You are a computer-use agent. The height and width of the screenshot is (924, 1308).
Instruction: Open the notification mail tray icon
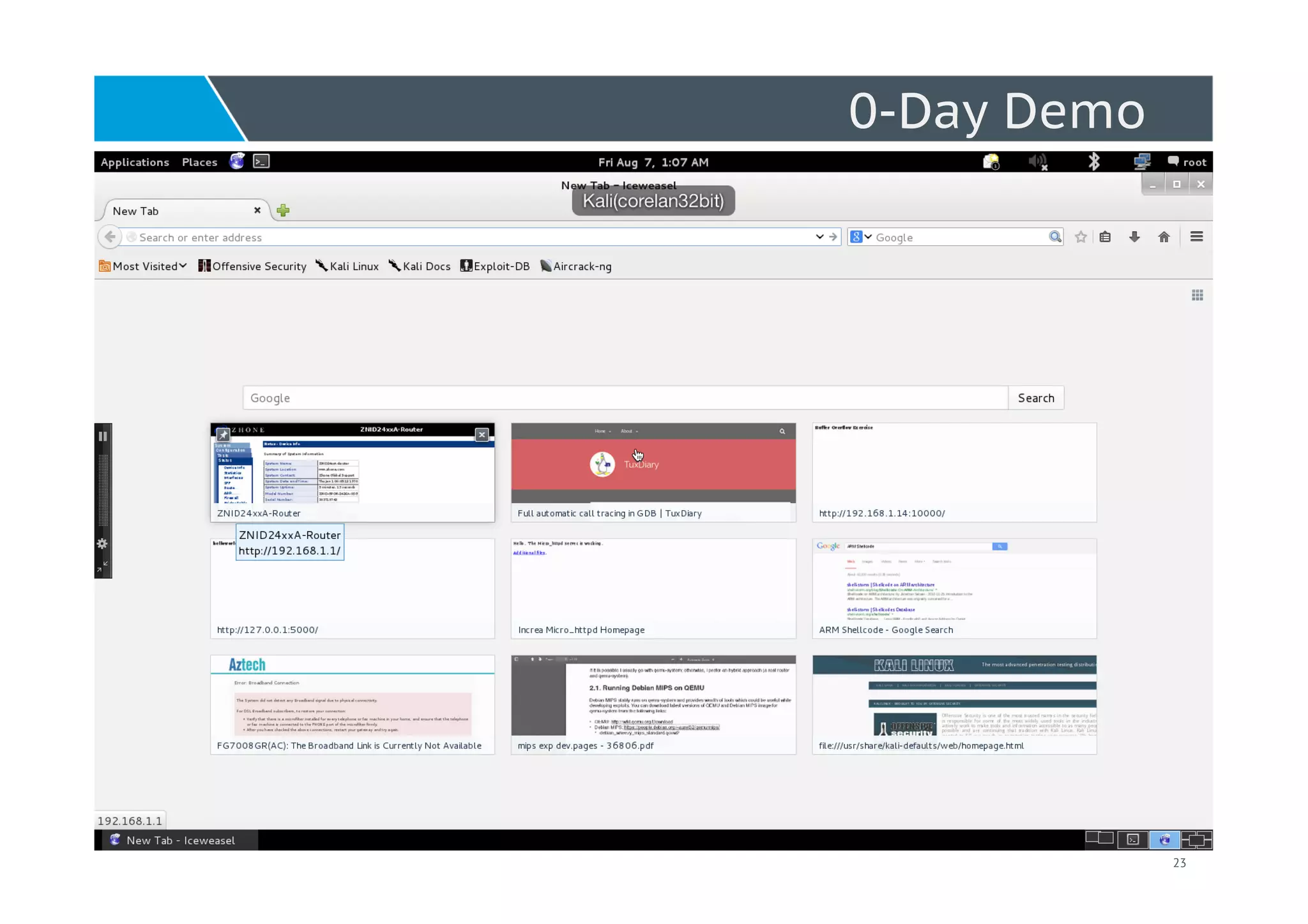991,162
